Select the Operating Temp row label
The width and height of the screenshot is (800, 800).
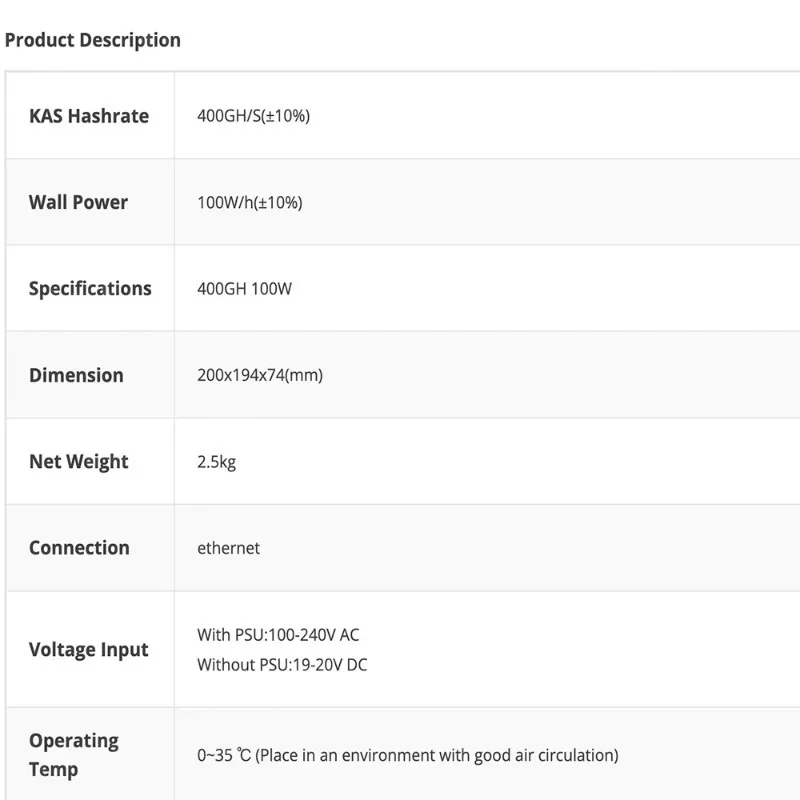pos(74,755)
